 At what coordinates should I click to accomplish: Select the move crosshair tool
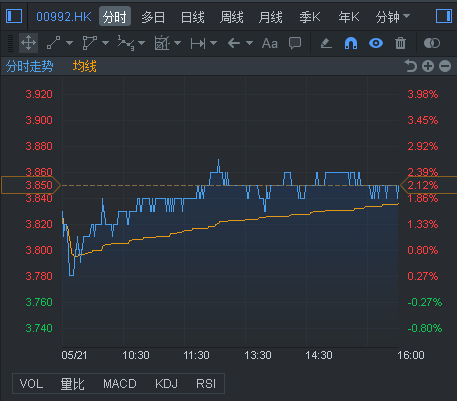tap(28, 43)
